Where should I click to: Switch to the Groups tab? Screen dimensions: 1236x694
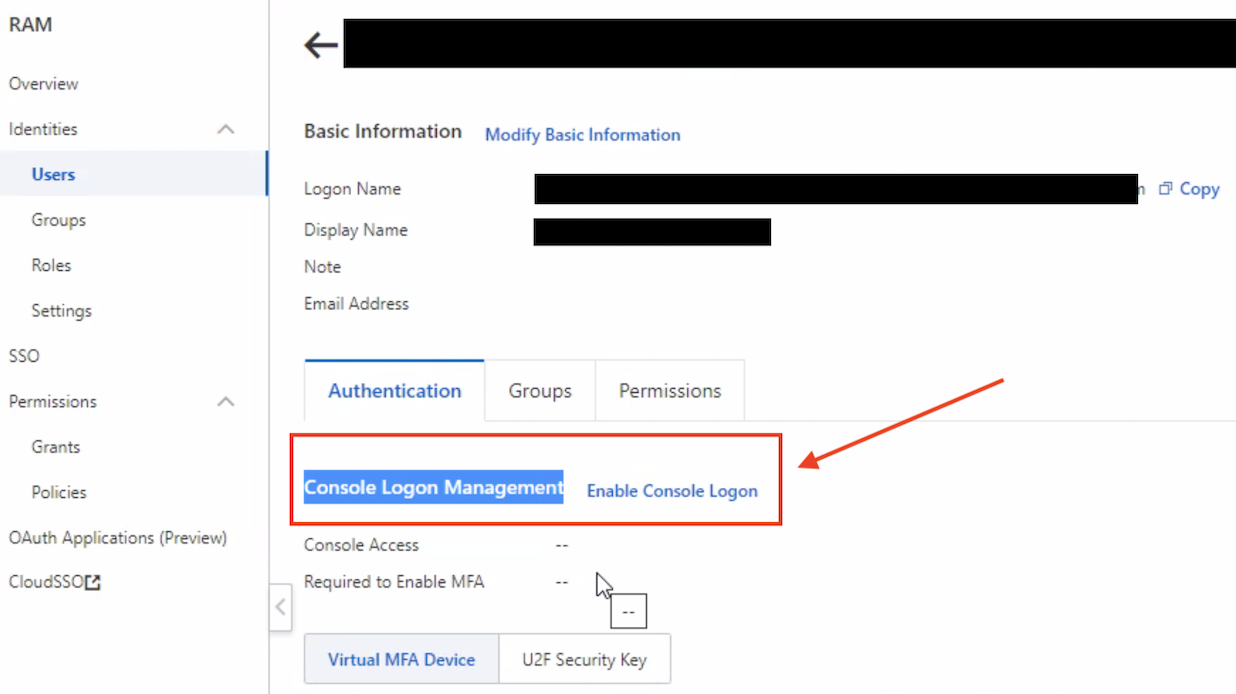coord(540,391)
